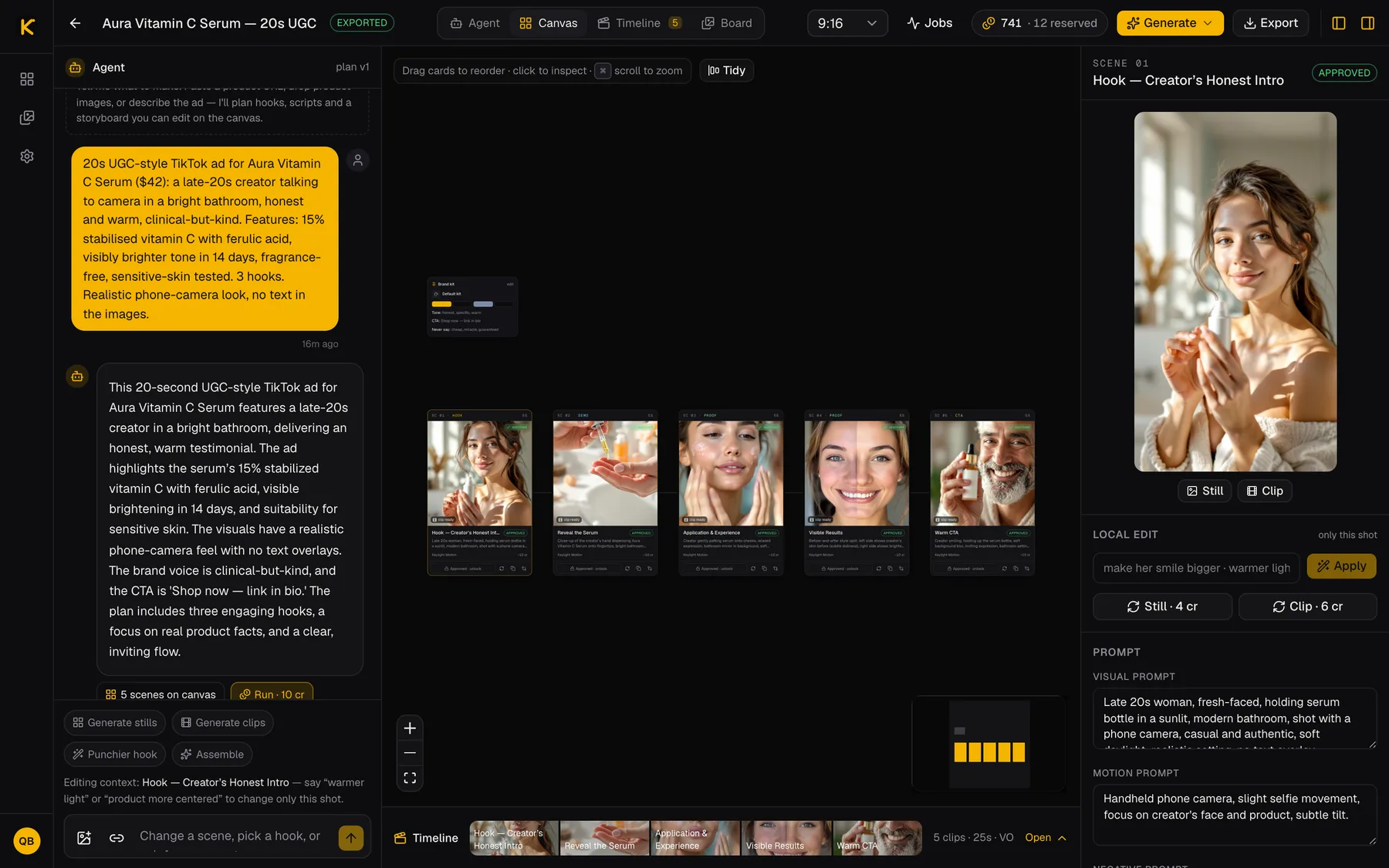Click the K logo at top left

click(x=27, y=27)
